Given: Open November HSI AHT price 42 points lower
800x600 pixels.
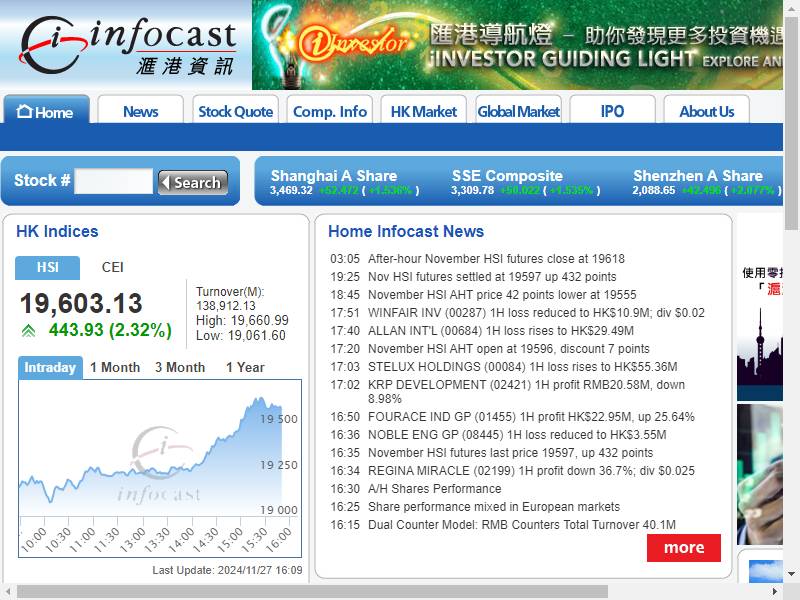Looking at the screenshot, I should click(503, 294).
